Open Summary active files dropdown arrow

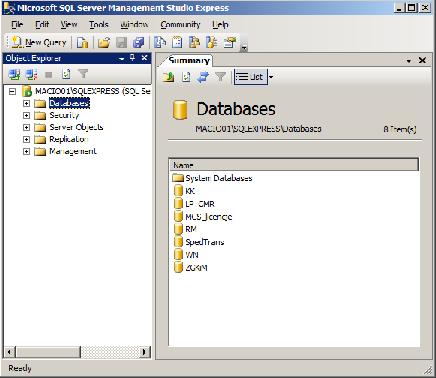[x=409, y=61]
